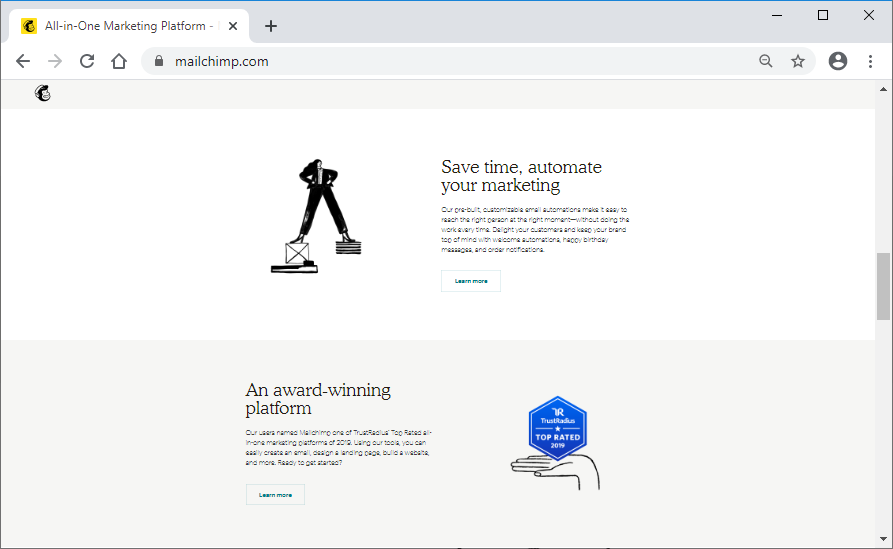Click the Save time, automate your marketing heading
Screen dimensions: 893x549
(x=521, y=176)
